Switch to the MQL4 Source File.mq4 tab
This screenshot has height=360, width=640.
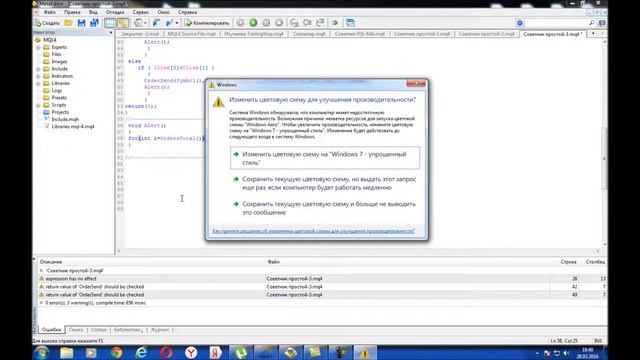click(x=191, y=34)
